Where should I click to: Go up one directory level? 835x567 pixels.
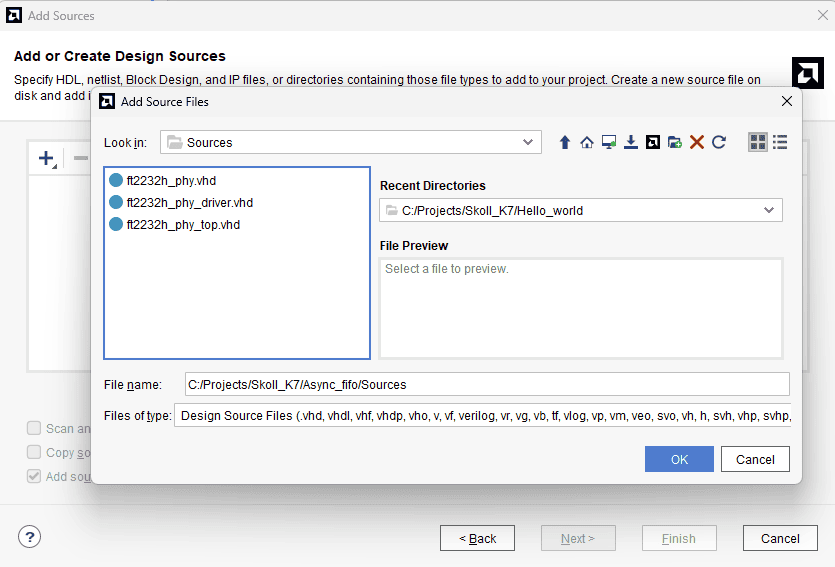(565, 143)
